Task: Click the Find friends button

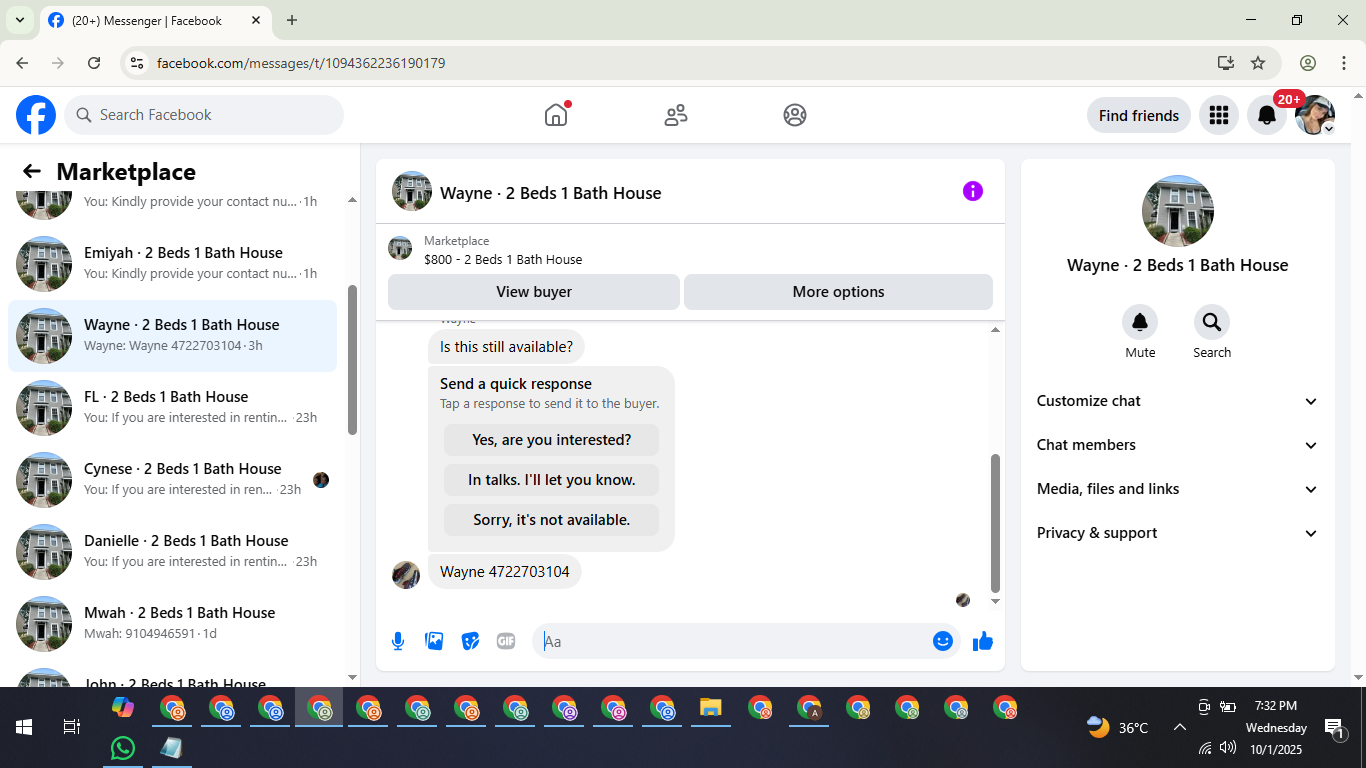Action: [x=1139, y=115]
